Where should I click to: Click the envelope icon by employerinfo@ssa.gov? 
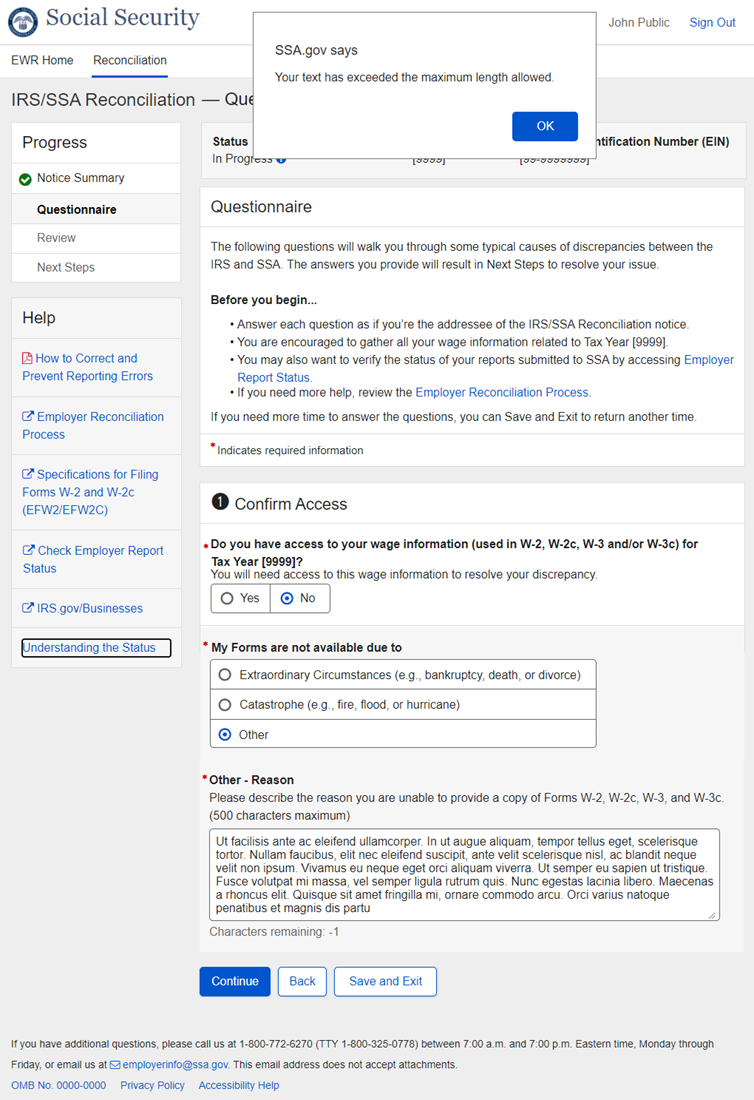click(115, 1065)
